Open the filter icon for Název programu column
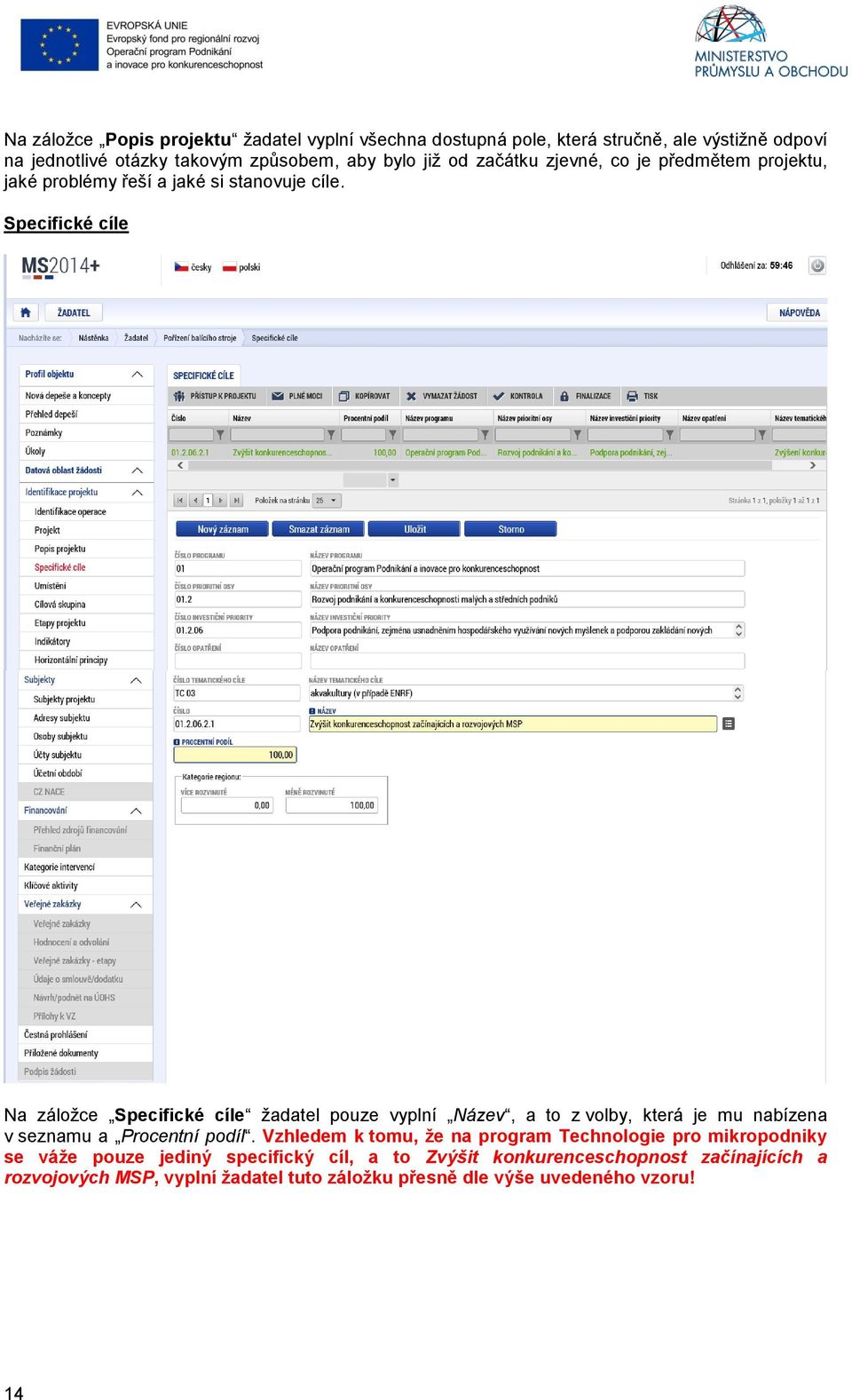The width and height of the screenshot is (852, 1400). coord(485,435)
